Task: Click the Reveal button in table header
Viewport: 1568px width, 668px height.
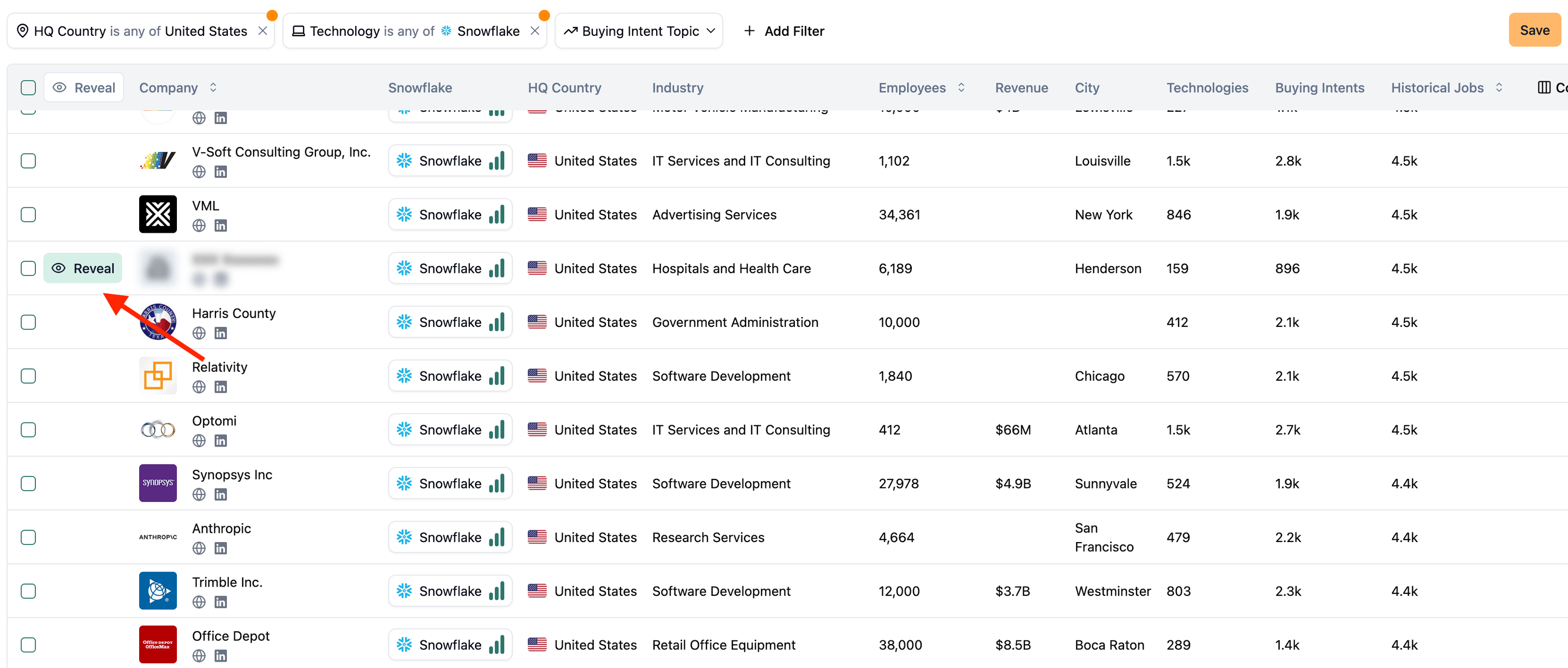Action: [84, 88]
